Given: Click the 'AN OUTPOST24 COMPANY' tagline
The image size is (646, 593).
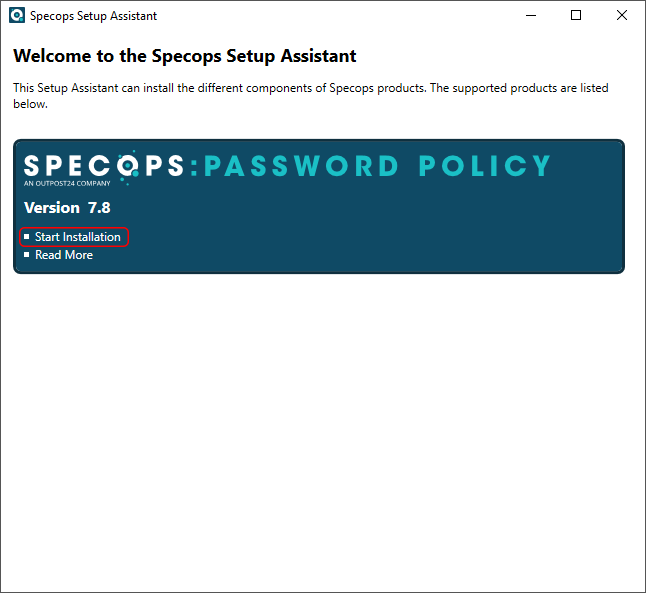Looking at the screenshot, I should (x=67, y=183).
